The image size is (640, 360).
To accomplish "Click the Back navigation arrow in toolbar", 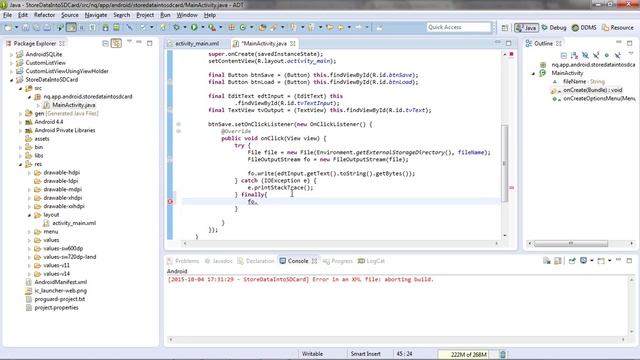I will point(341,27).
